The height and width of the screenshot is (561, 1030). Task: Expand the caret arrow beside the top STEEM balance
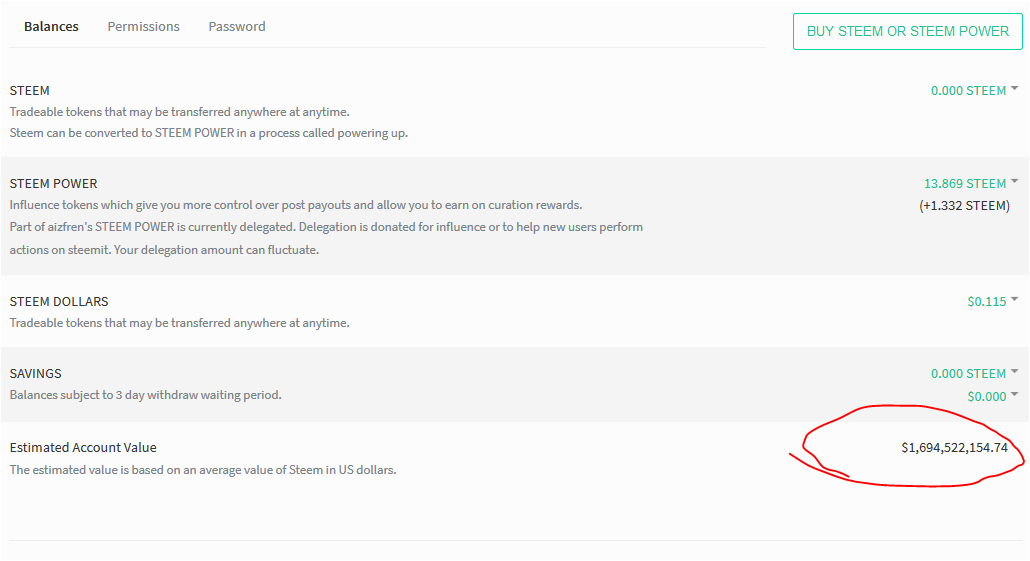pos(1015,90)
